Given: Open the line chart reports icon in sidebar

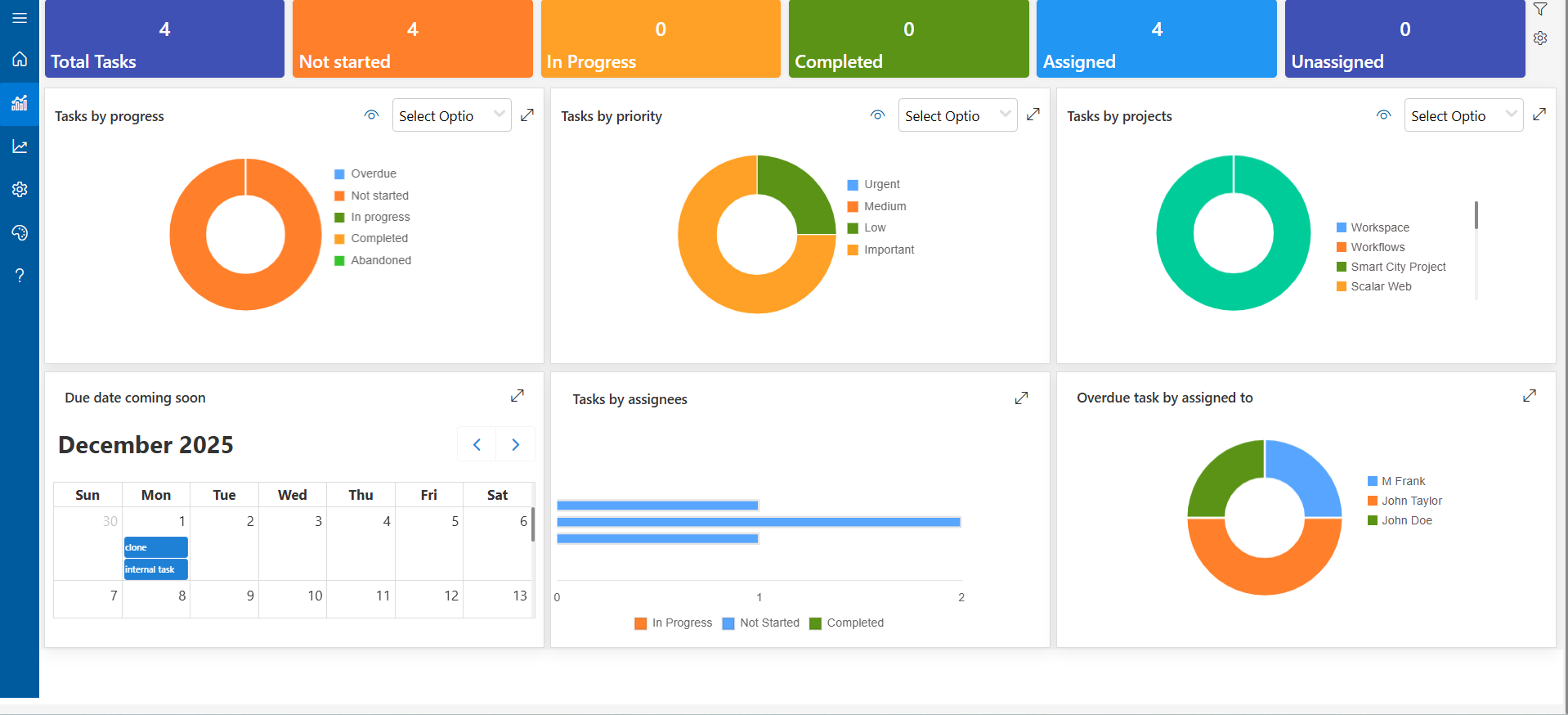Looking at the screenshot, I should tap(20, 146).
